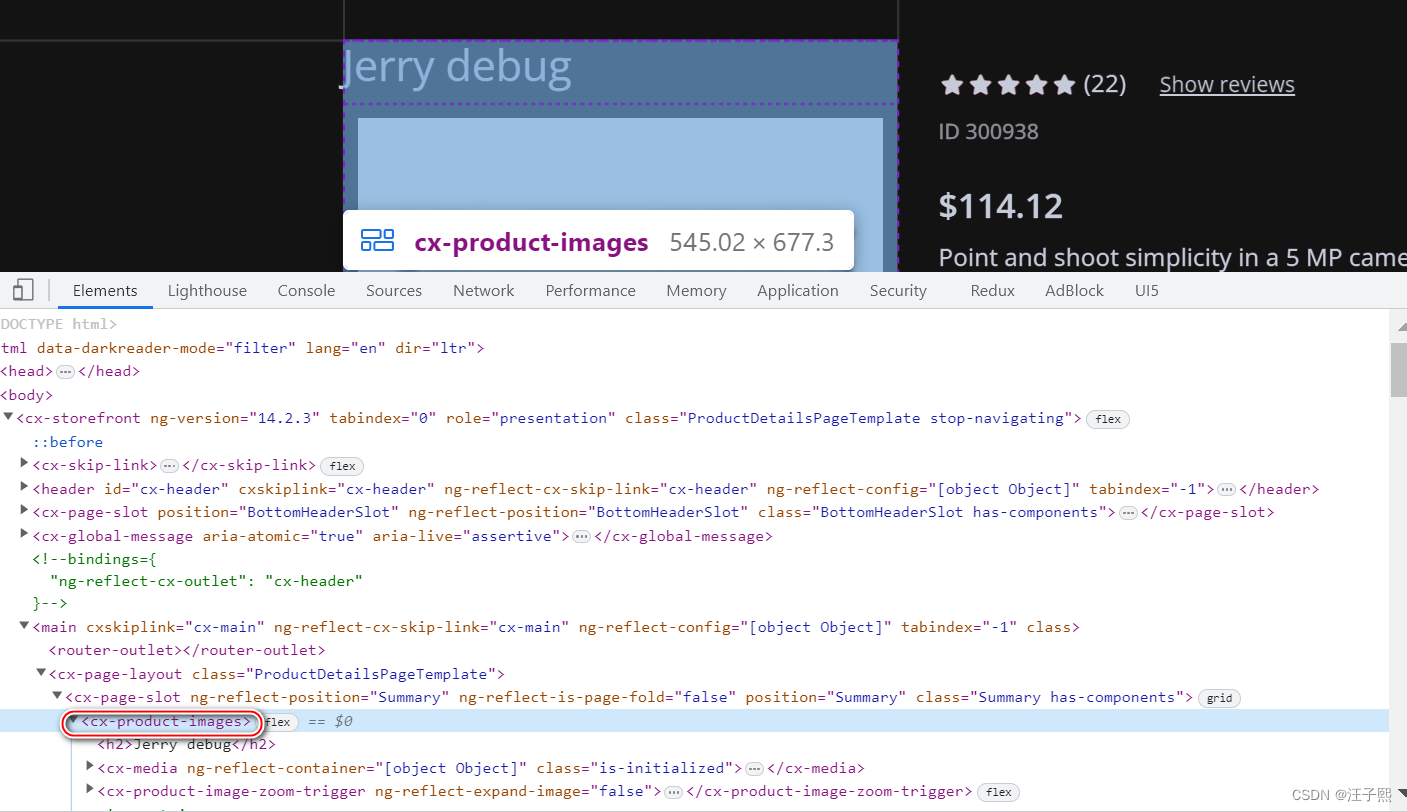Expand the cx-global-message node
Viewport: 1407px width, 812px height.
pyautogui.click(x=25, y=535)
